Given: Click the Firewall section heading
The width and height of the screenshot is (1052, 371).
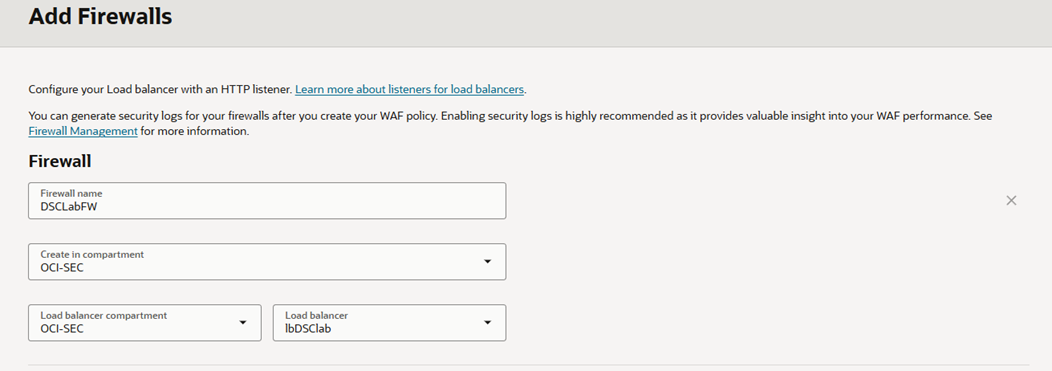Looking at the screenshot, I should pos(60,161).
